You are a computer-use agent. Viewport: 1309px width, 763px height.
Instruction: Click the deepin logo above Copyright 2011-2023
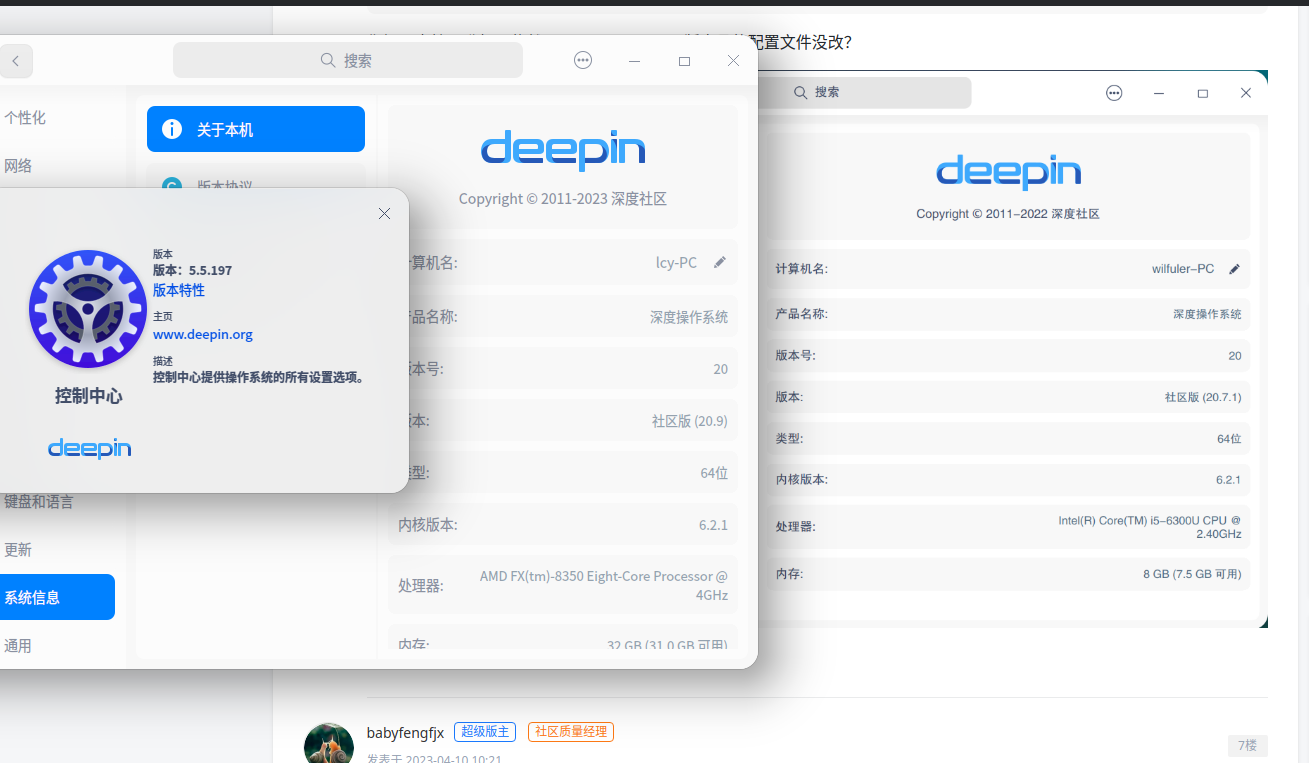563,150
